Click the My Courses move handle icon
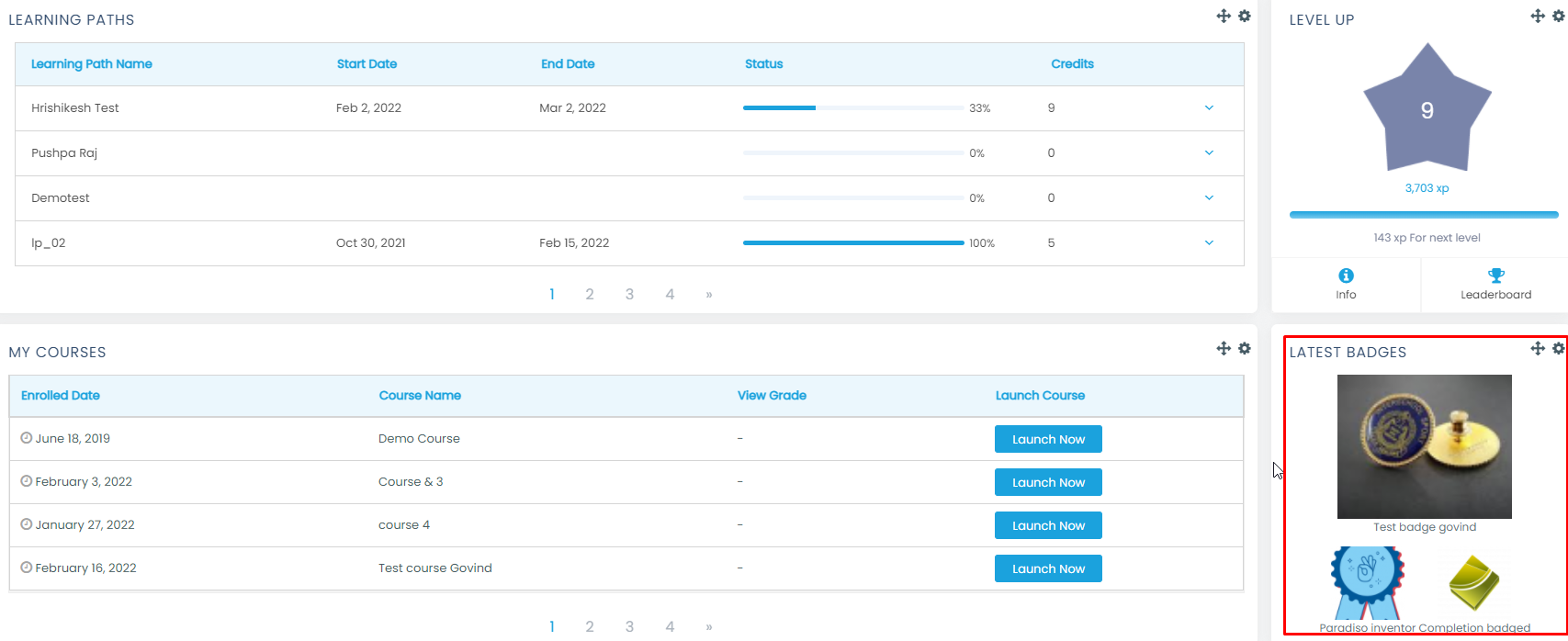 1224,348
